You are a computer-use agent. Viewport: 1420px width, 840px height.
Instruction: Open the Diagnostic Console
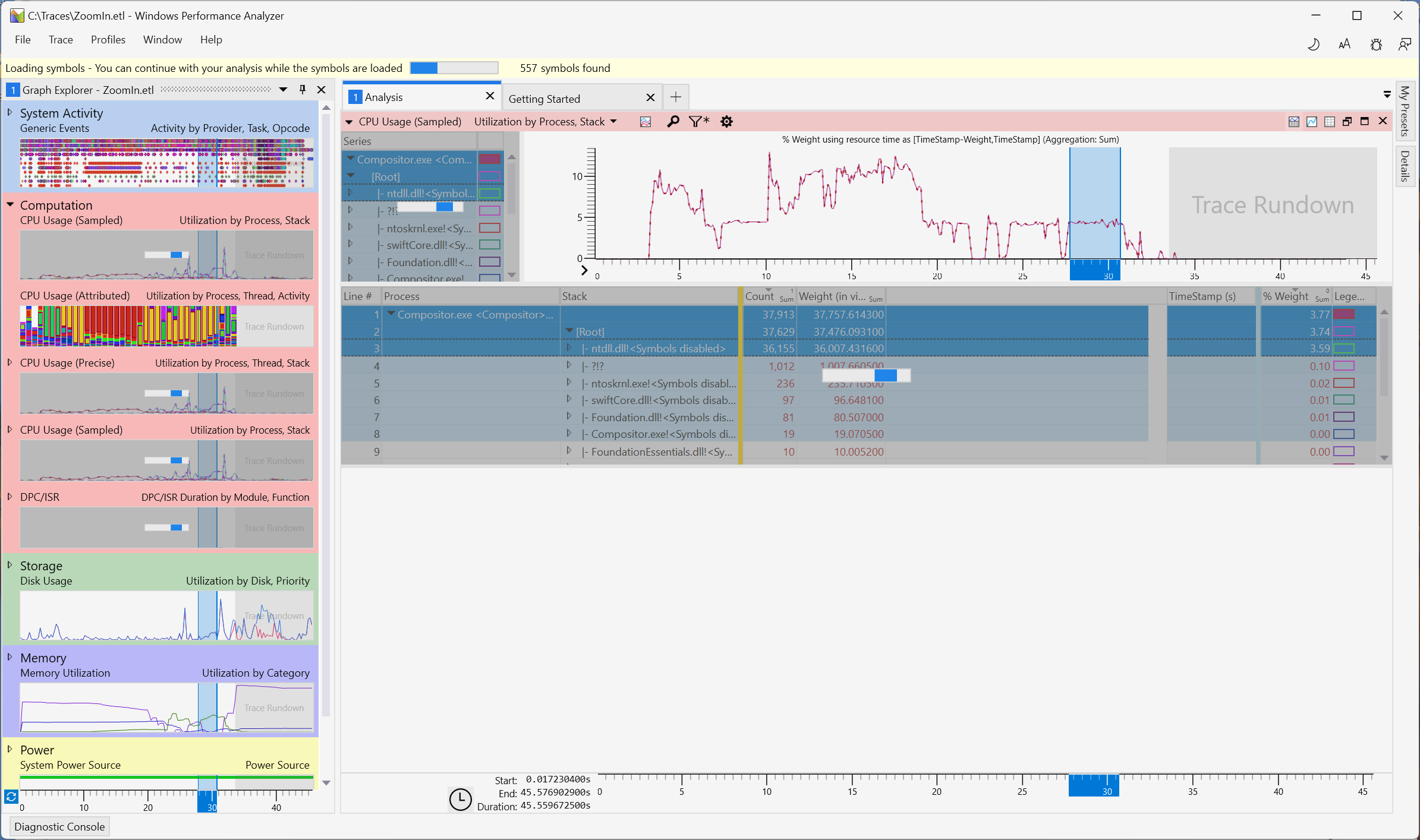point(59,826)
